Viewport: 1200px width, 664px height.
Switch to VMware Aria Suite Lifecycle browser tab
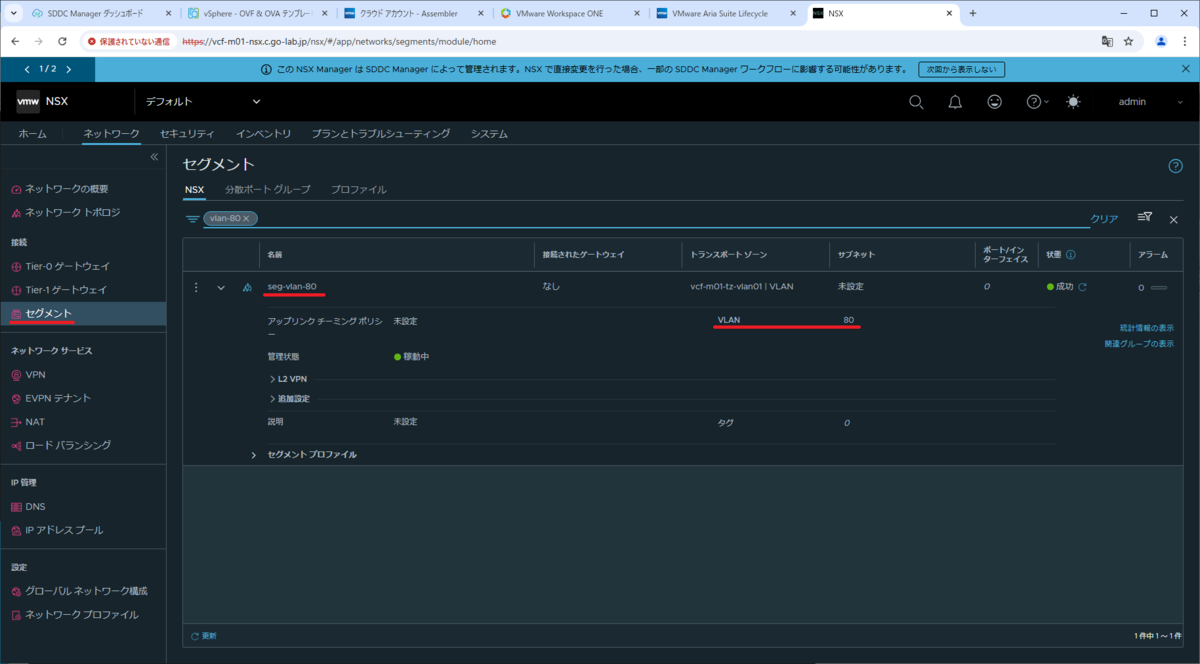pos(726,13)
